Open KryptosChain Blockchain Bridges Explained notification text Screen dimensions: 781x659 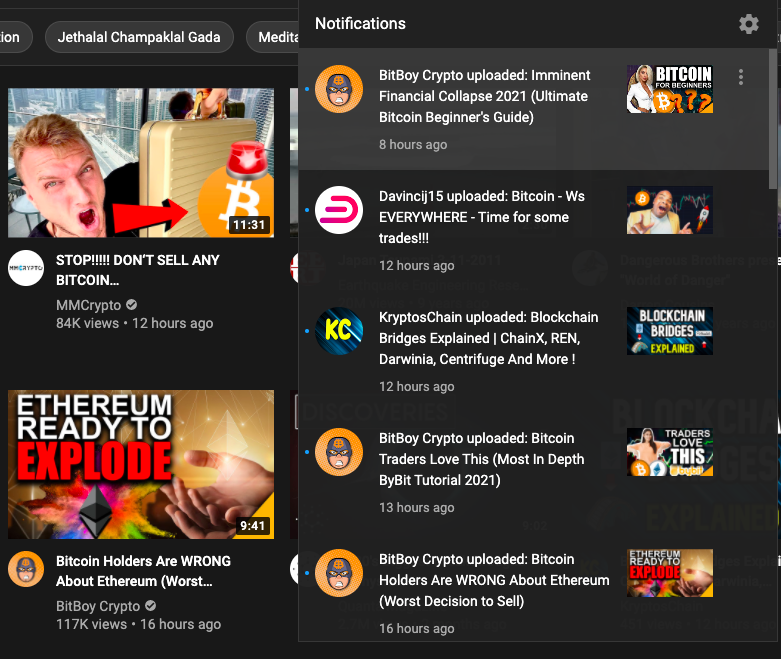(489, 338)
